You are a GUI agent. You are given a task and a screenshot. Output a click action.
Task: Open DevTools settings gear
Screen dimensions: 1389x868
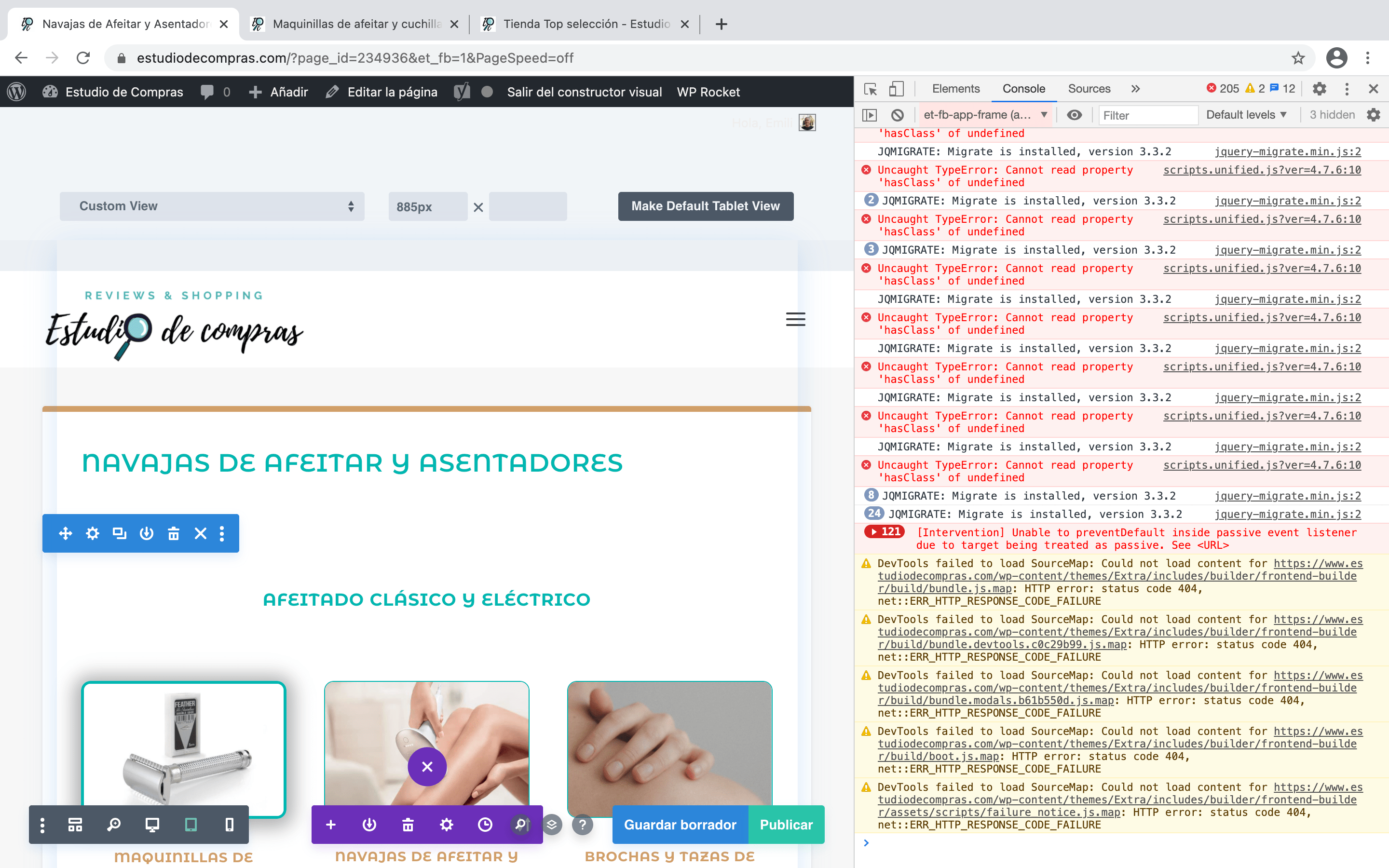point(1320,89)
